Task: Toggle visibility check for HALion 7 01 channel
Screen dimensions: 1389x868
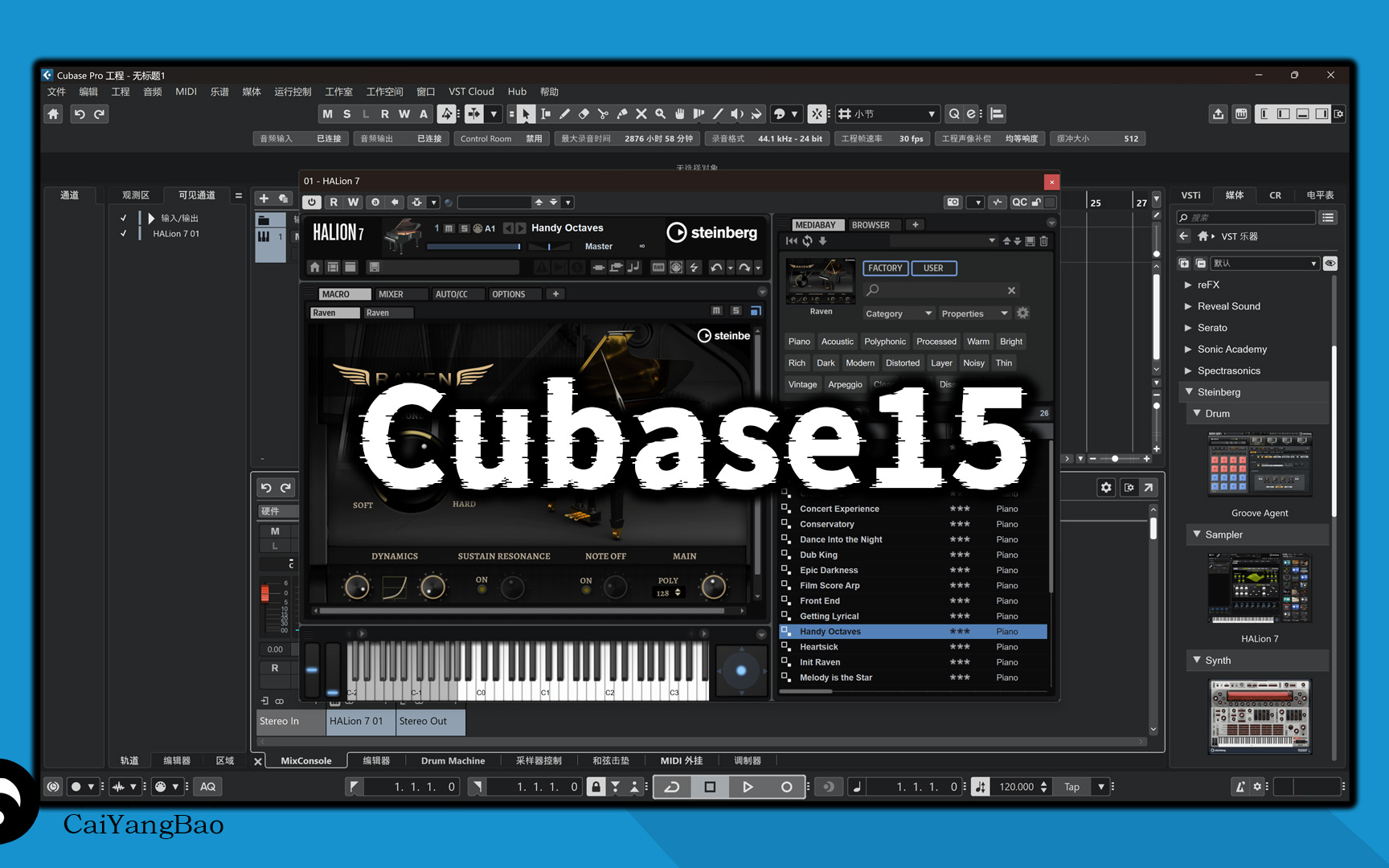Action: (x=123, y=234)
